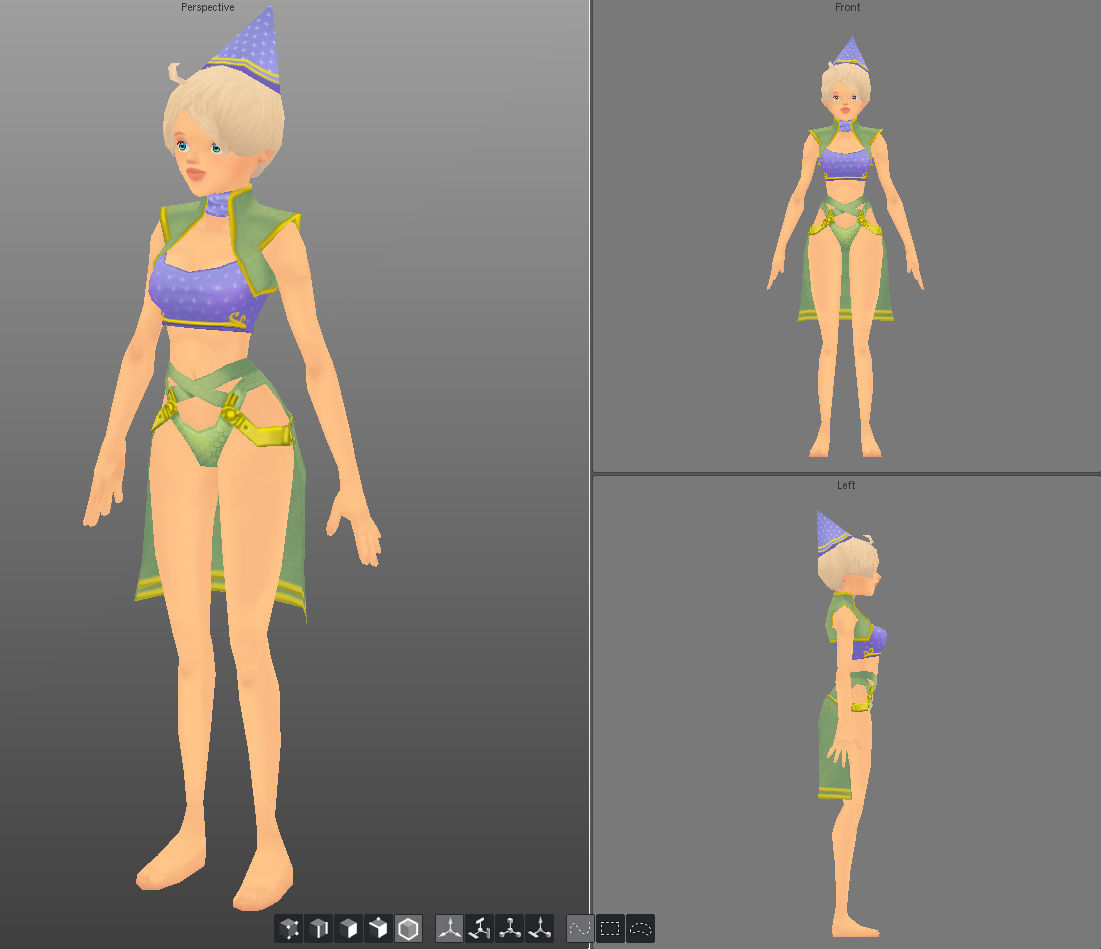Activate the scale gizmo with spheres

510,929
